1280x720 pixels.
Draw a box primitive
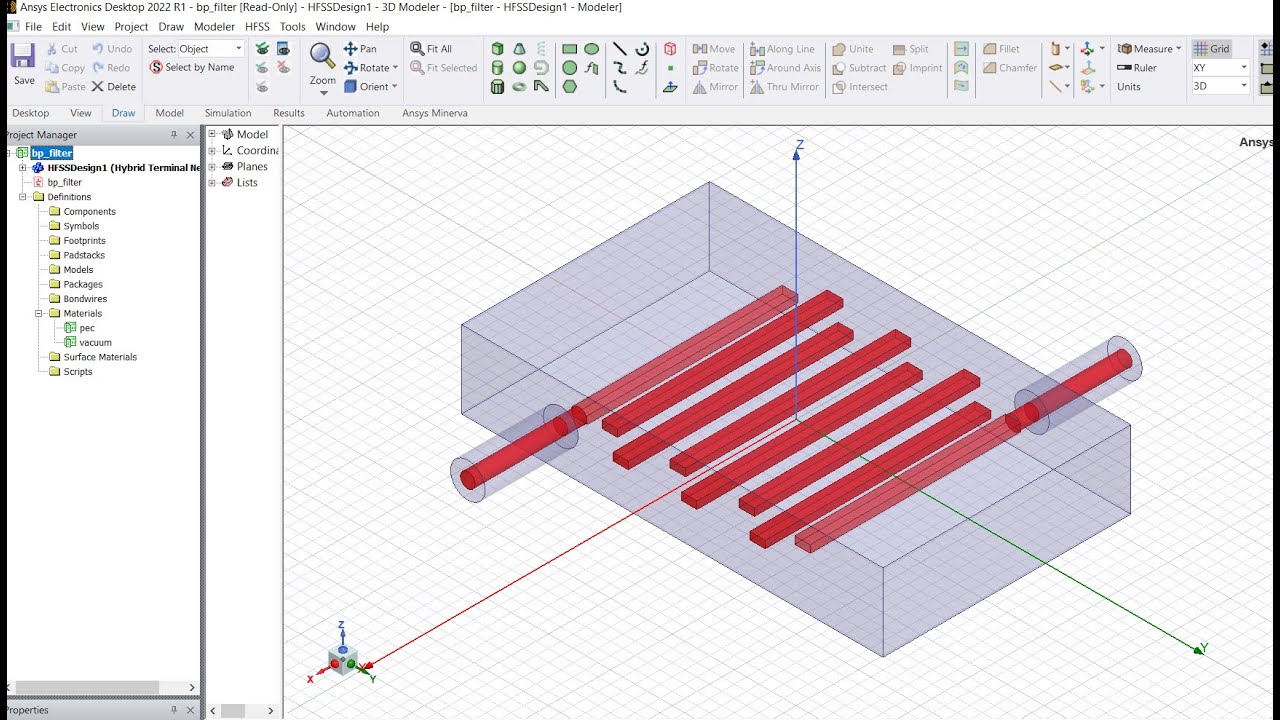click(497, 49)
